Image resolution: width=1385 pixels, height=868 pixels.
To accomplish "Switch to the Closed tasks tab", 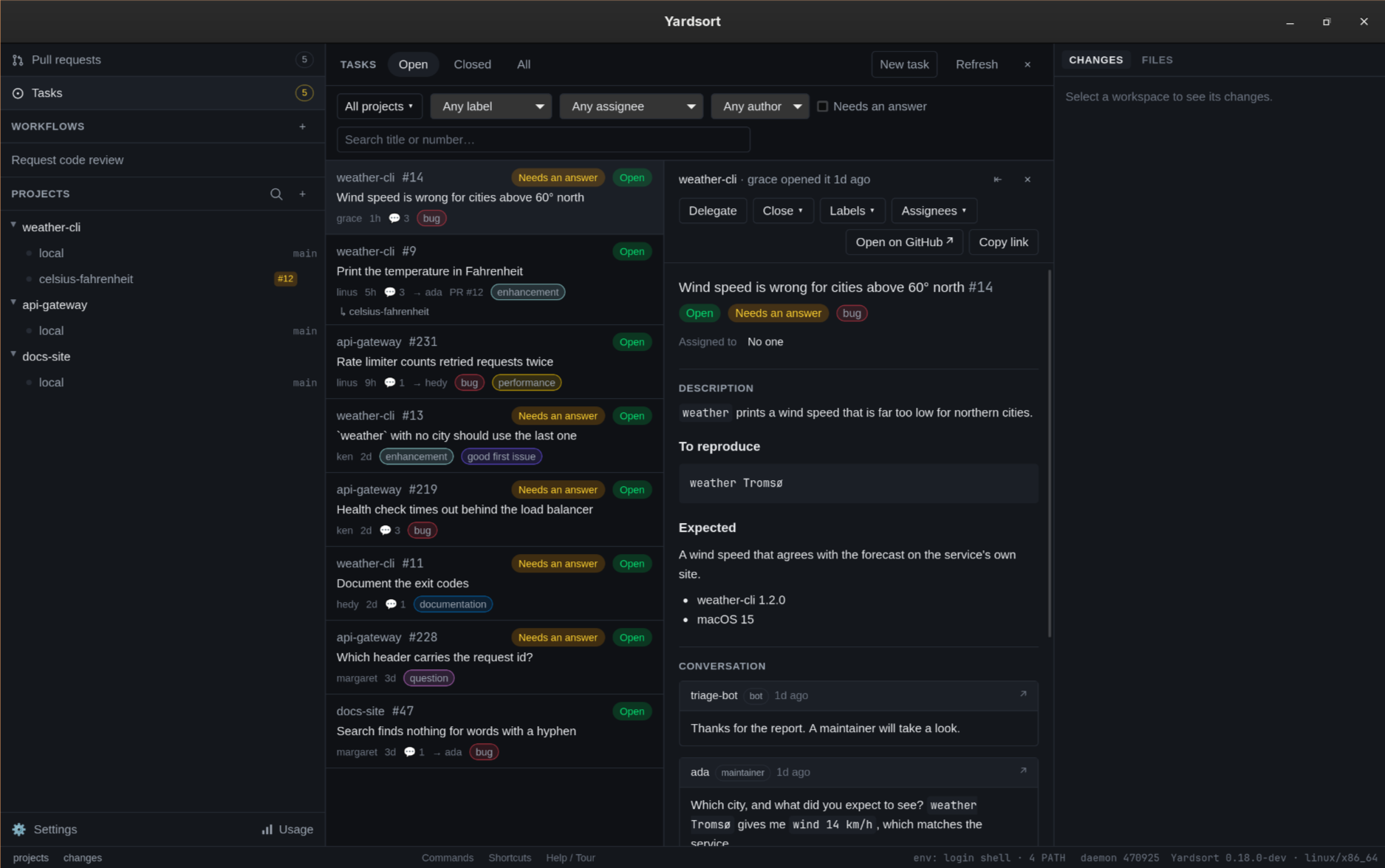I will [x=473, y=64].
